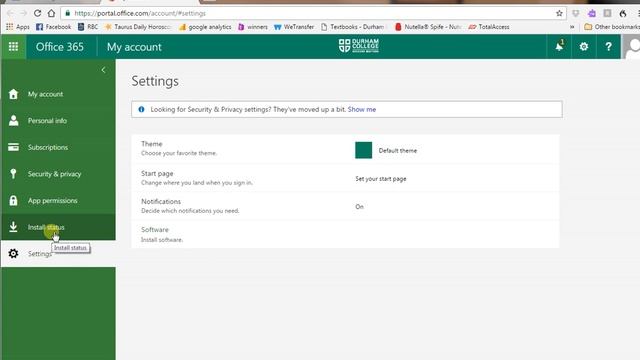This screenshot has height=360, width=640.
Task: Click the gear icon beside Settings
Action: 13,253
